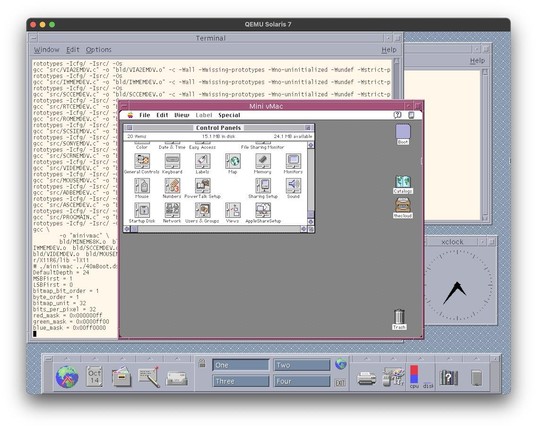Image resolution: width=537 pixels, height=429 pixels.
Task: Select the AppleShareSetup icon
Action: coord(263,210)
